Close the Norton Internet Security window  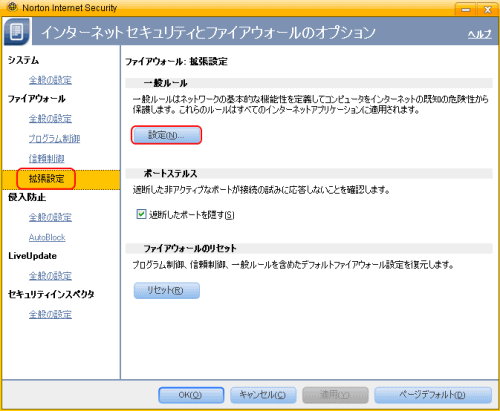[x=488, y=9]
